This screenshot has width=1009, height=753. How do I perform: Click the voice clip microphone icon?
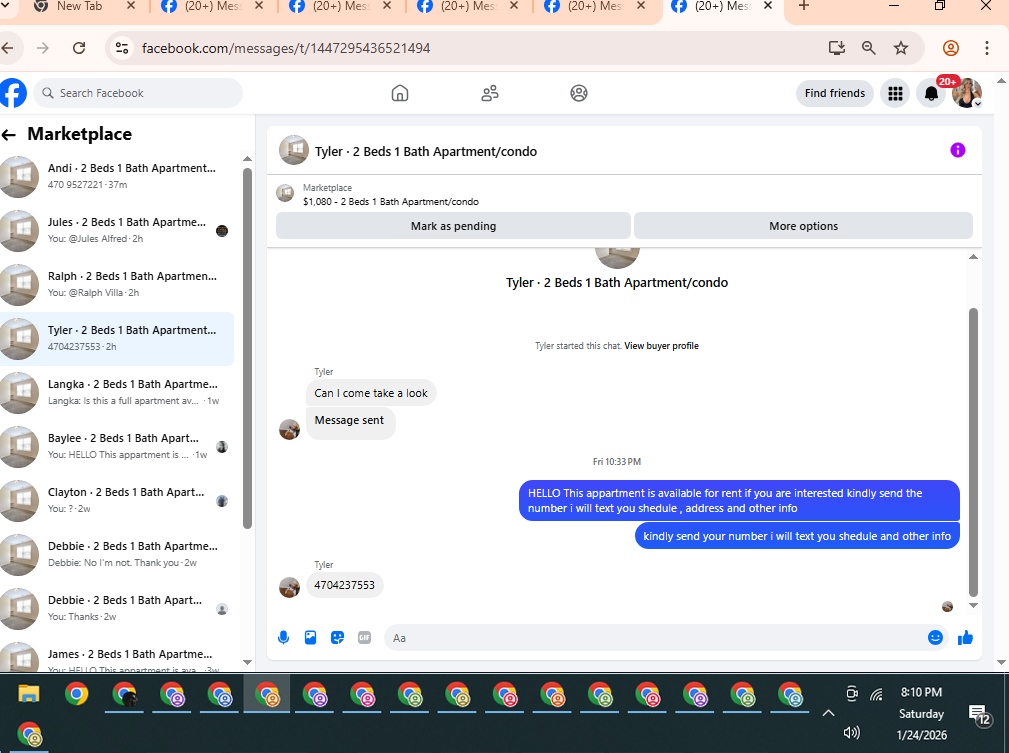point(283,638)
